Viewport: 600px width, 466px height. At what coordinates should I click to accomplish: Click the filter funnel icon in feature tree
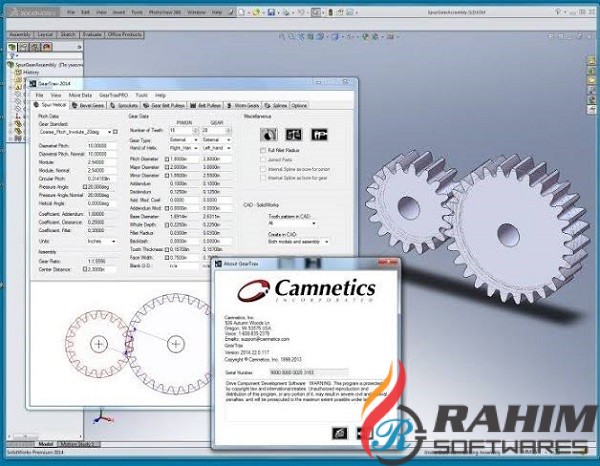click(x=11, y=56)
